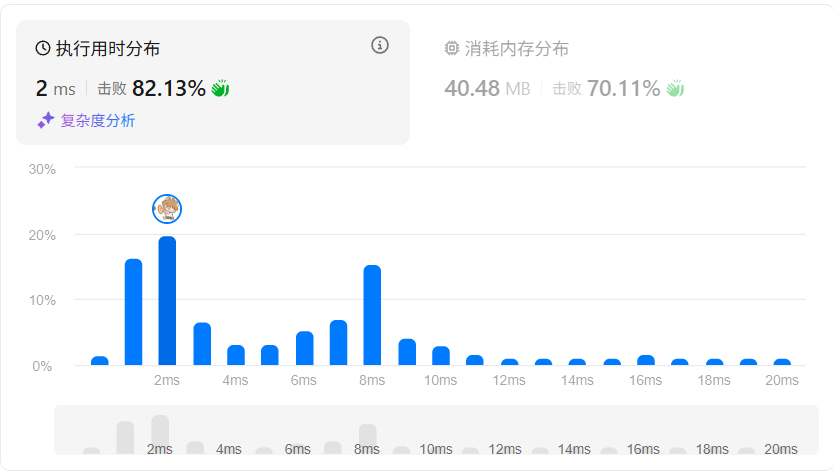Screen dimensions: 833x474
Task: Click the clock icon beside 执行用时分布
Action: 43,48
